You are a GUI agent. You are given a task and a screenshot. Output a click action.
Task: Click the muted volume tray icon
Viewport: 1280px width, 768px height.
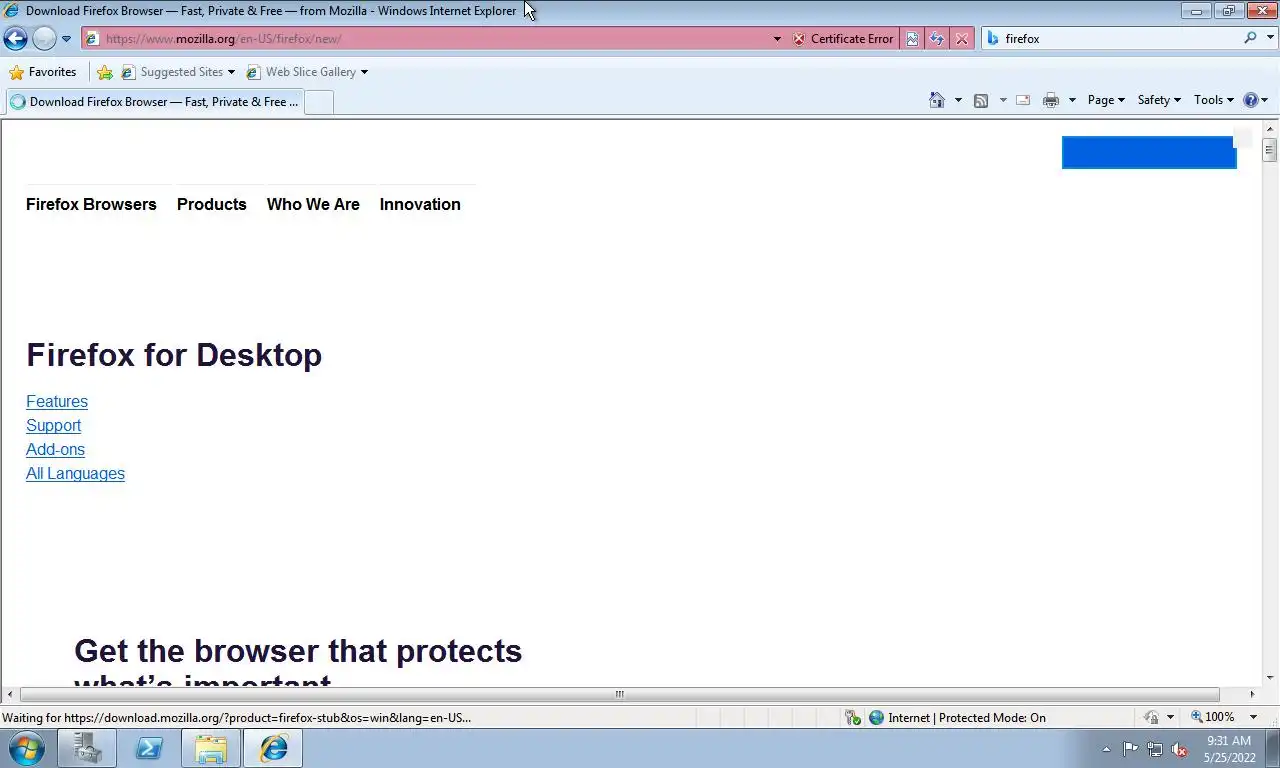[x=1179, y=749]
